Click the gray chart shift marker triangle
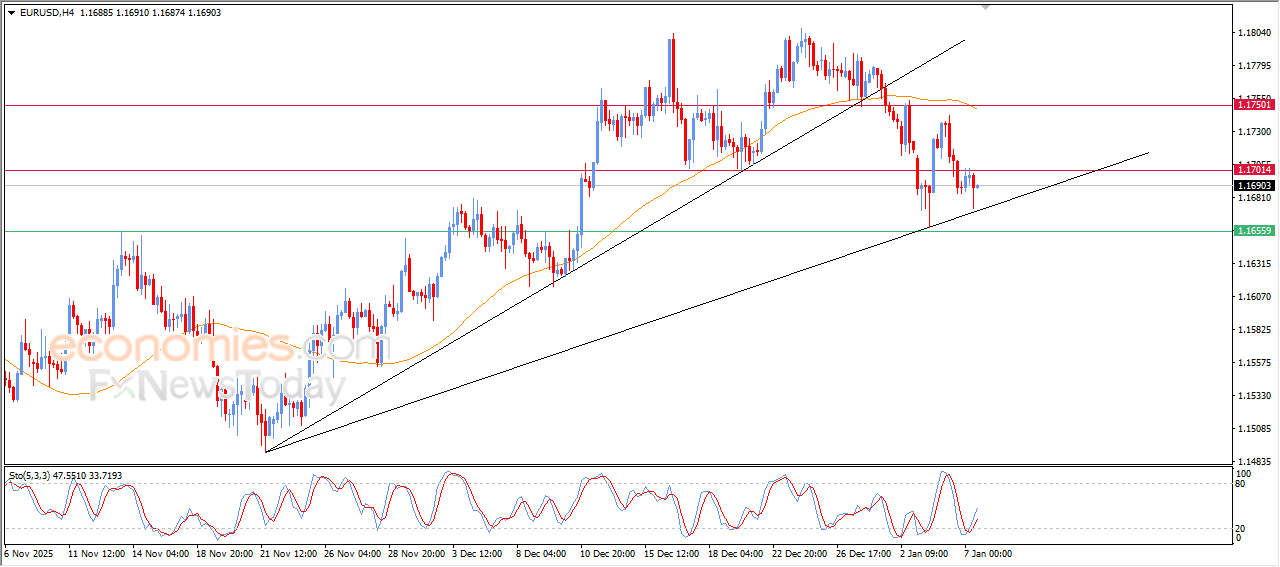The height and width of the screenshot is (567, 1280). 987,8
